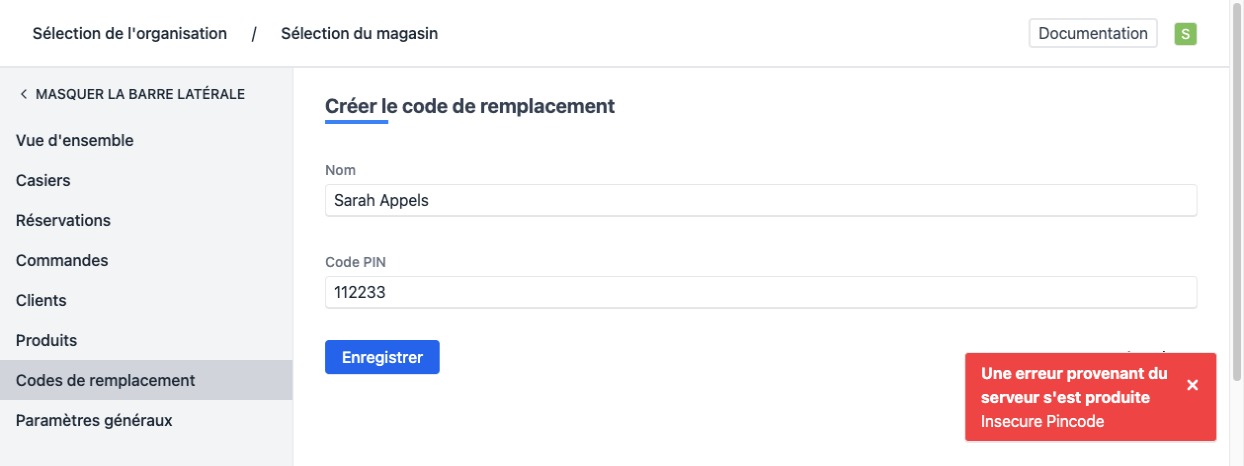This screenshot has width=1244, height=466.
Task: Close the server error notification
Action: click(x=1192, y=385)
